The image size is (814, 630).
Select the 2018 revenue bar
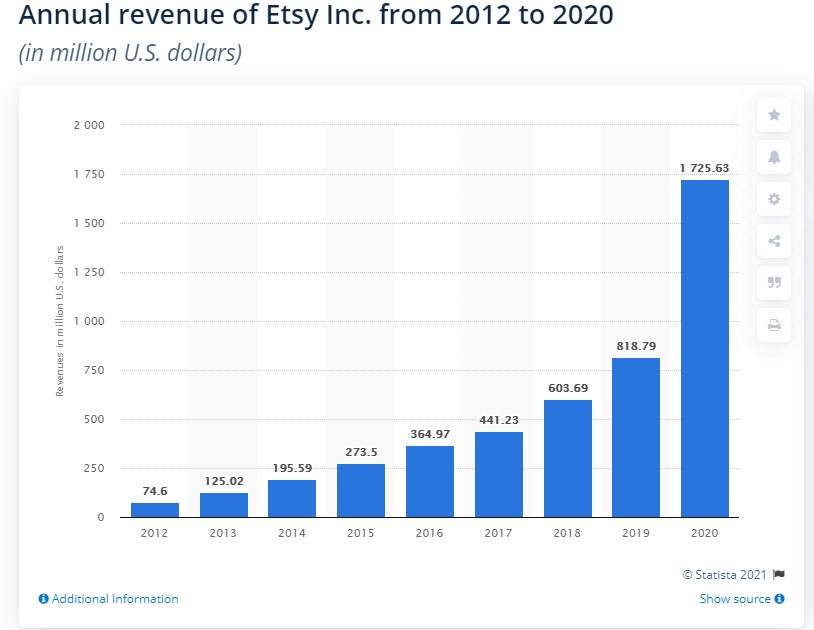click(x=568, y=458)
